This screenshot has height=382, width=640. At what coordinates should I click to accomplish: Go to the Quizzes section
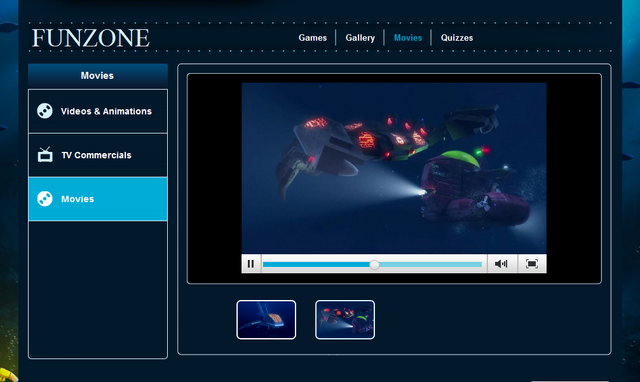(457, 38)
